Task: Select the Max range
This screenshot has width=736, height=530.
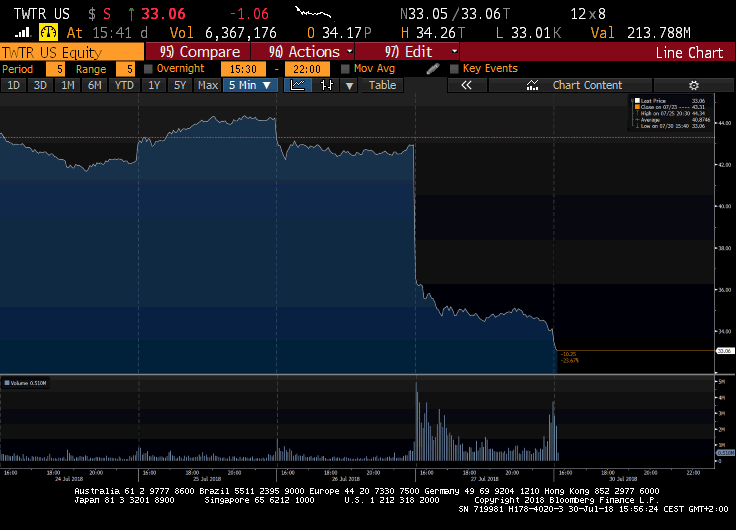Action: click(x=207, y=85)
